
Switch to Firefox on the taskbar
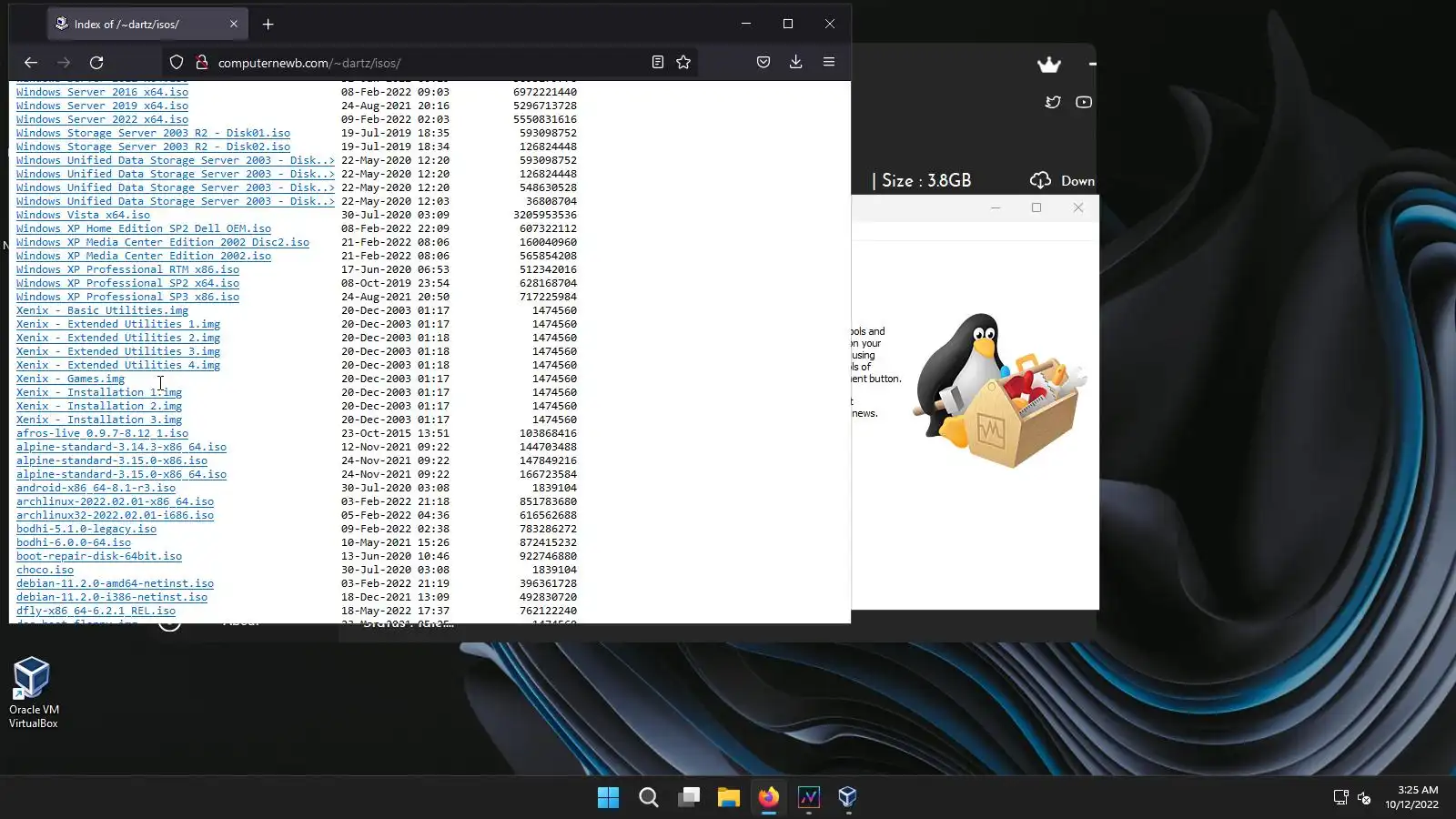(769, 798)
